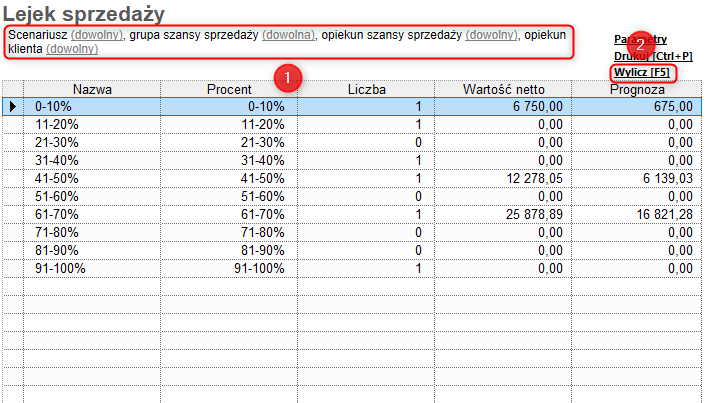Click the red annotation marker number 1

point(288,75)
